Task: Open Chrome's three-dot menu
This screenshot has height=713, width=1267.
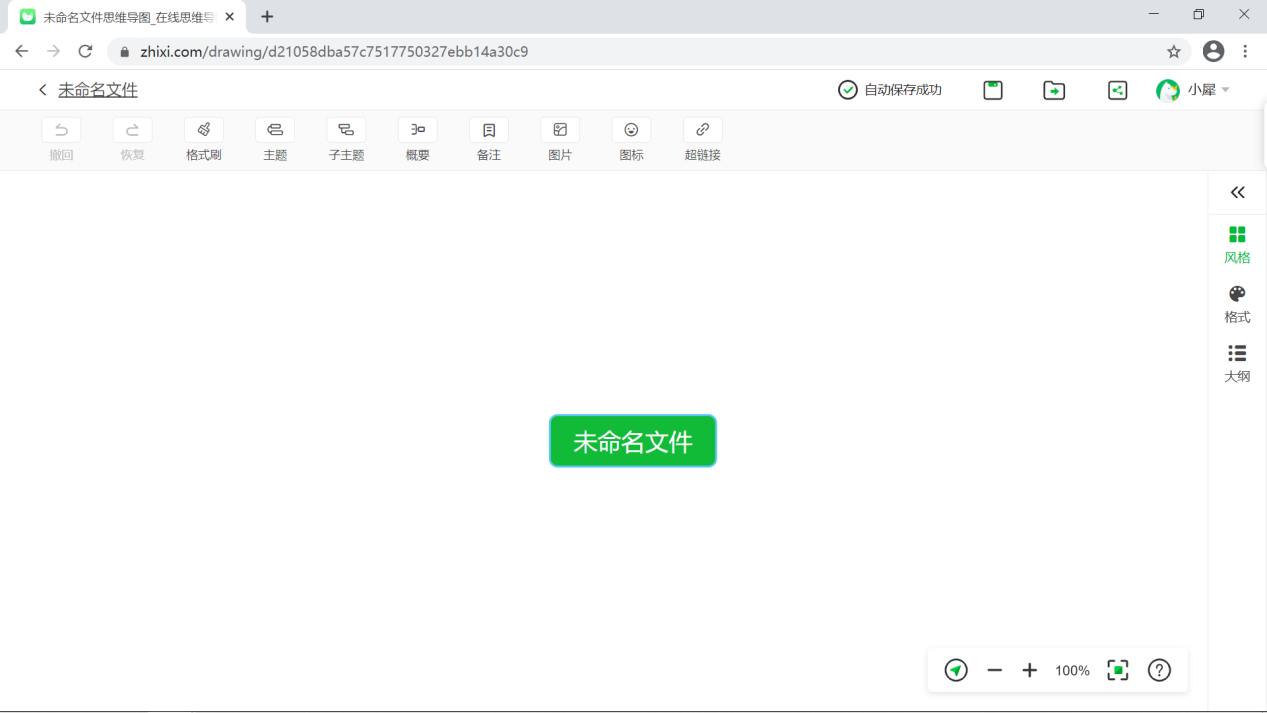Action: [x=1245, y=50]
